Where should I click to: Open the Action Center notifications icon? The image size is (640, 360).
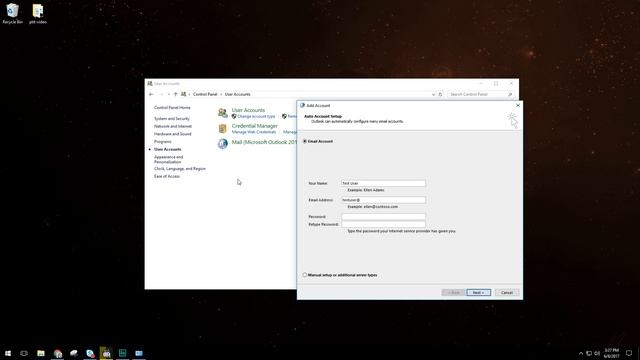(x=629, y=353)
